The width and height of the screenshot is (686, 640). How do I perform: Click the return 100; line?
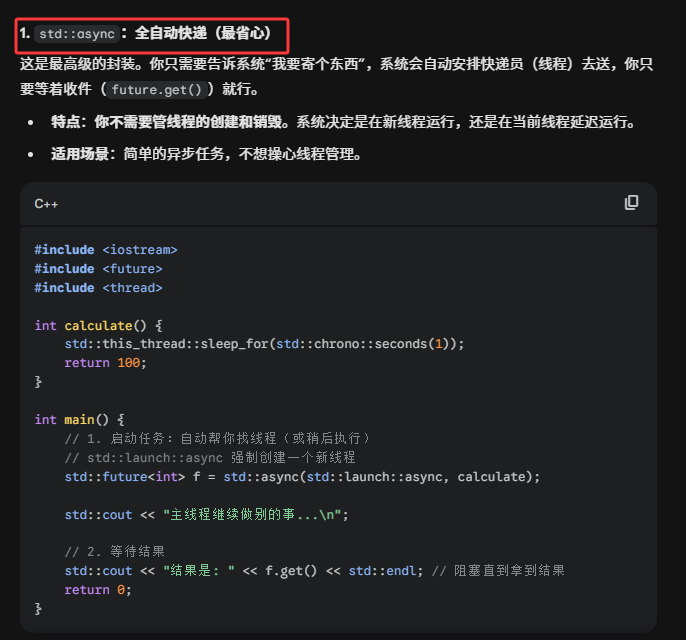tap(105, 363)
